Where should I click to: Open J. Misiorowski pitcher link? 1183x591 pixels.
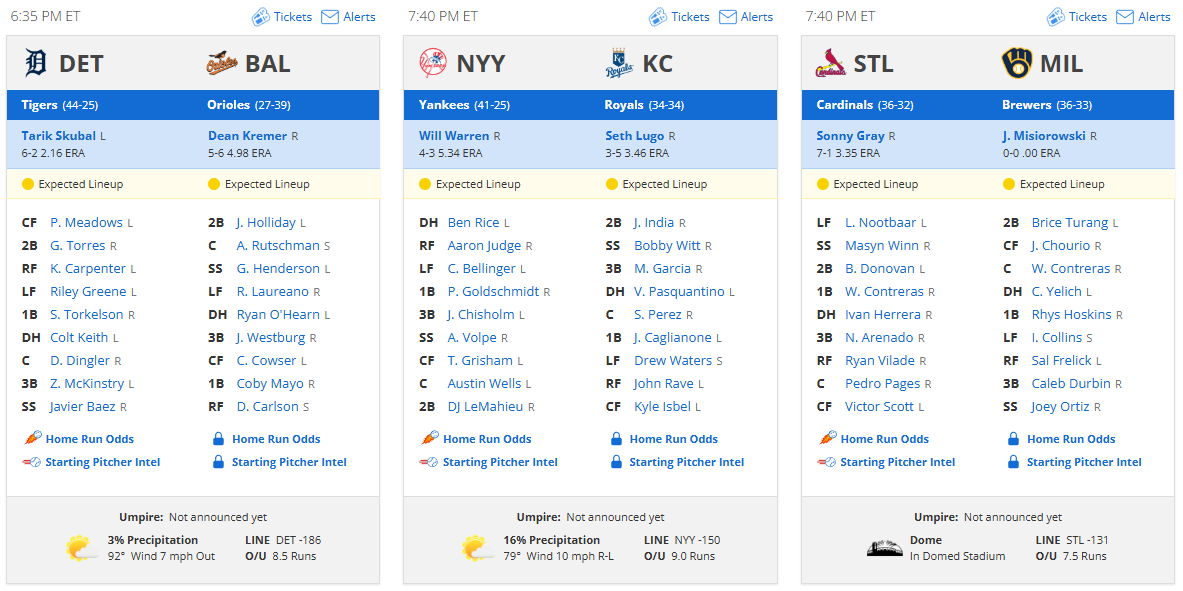click(1044, 136)
